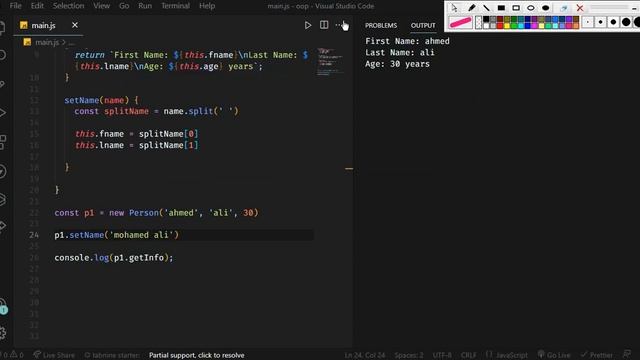Change line ending via CRLF status item
The height and width of the screenshot is (360, 640).
[468, 355]
